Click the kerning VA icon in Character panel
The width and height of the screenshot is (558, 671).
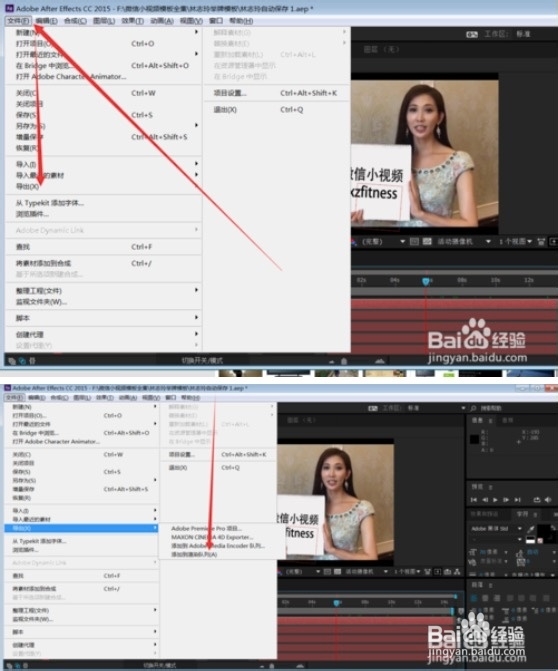tap(472, 562)
